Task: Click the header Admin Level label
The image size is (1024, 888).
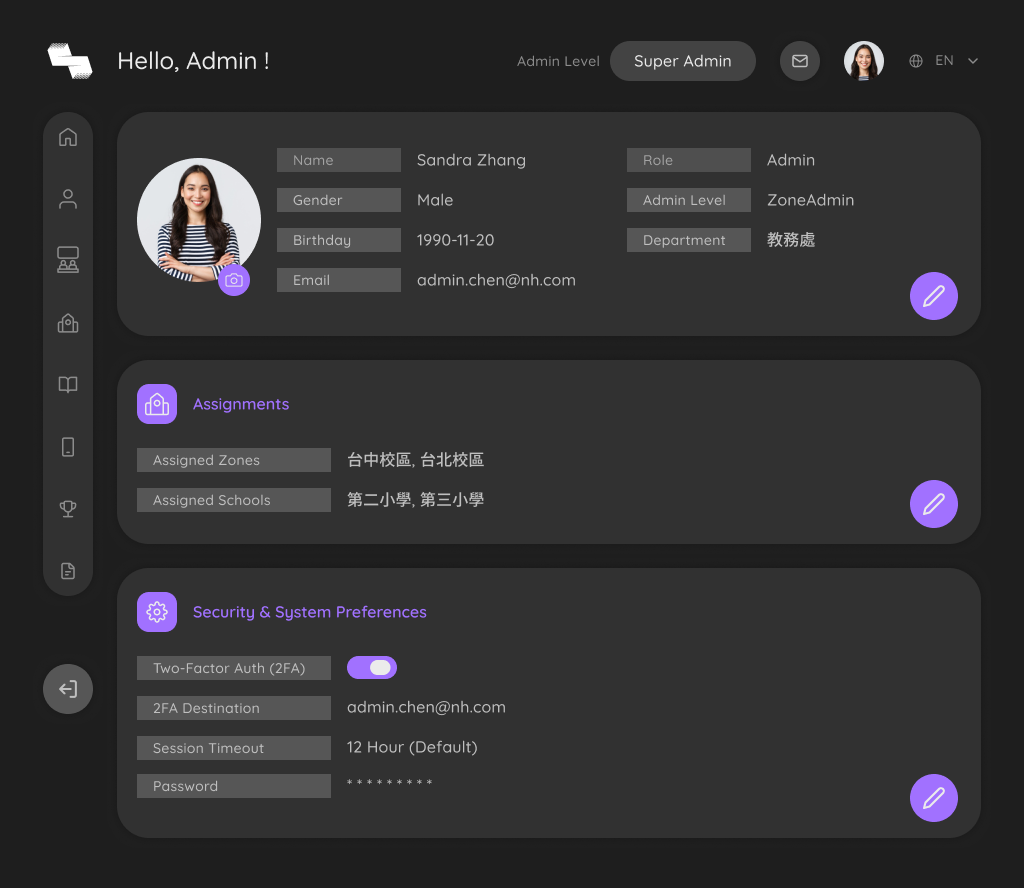Action: click(x=558, y=61)
